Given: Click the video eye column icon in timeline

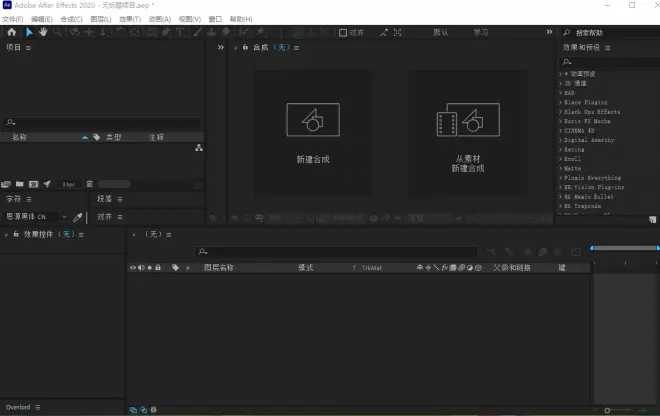Looking at the screenshot, I should point(133,267).
